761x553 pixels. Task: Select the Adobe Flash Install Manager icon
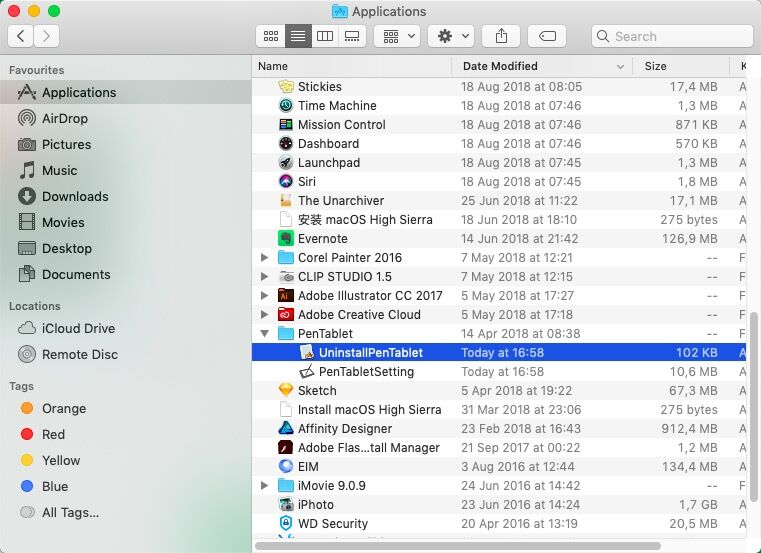coord(286,447)
